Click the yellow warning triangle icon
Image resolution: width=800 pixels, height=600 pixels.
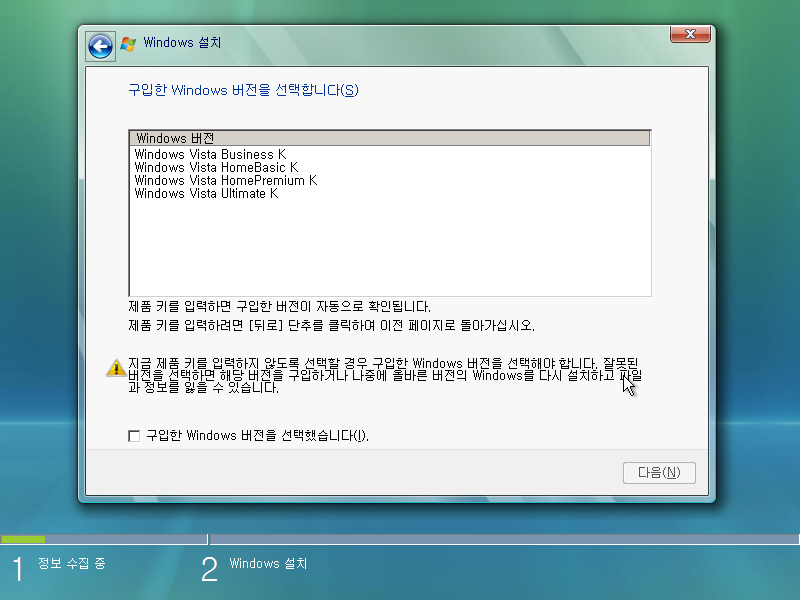pos(116,367)
